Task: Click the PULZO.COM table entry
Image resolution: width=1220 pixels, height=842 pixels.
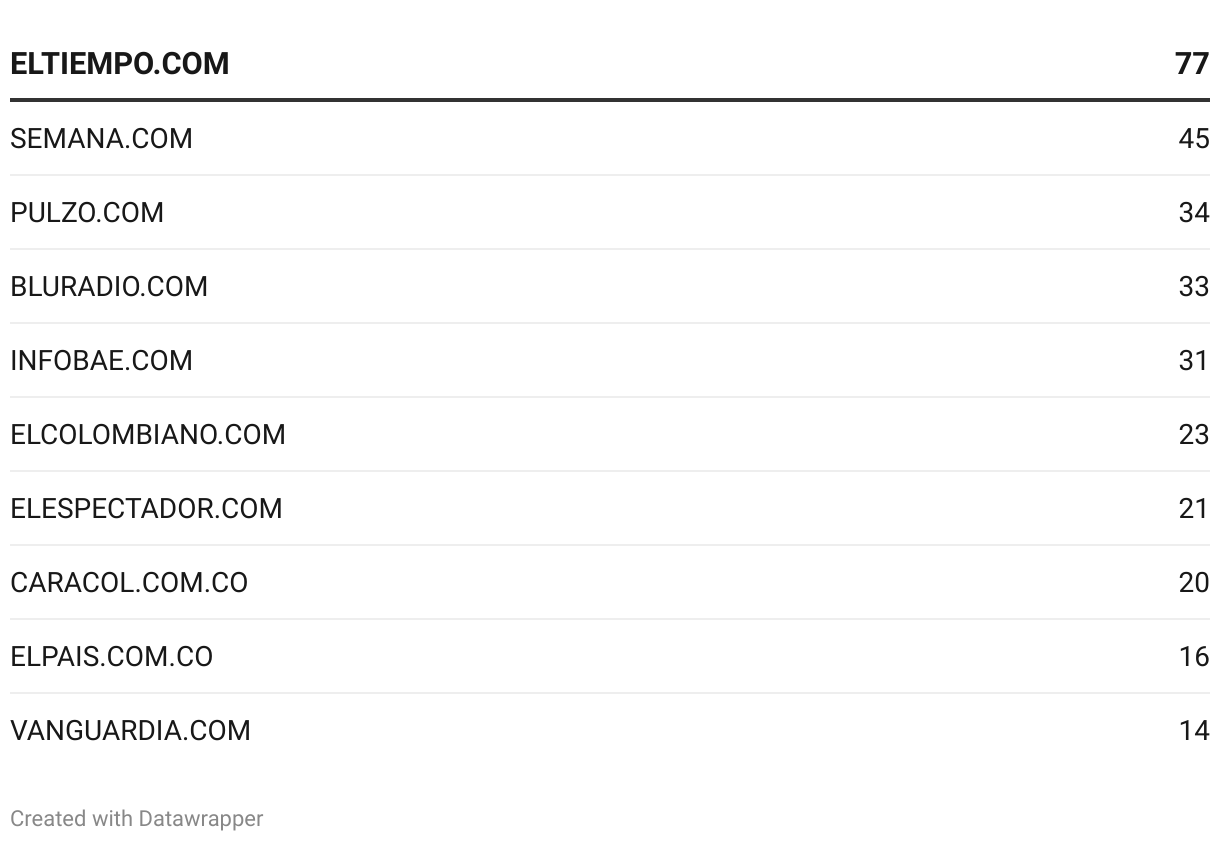Action: point(87,212)
